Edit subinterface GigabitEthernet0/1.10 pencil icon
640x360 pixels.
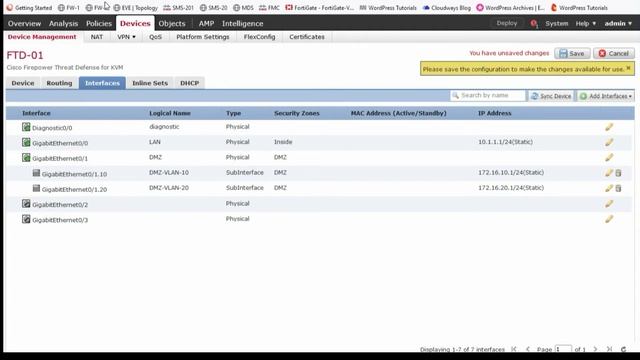click(x=609, y=173)
